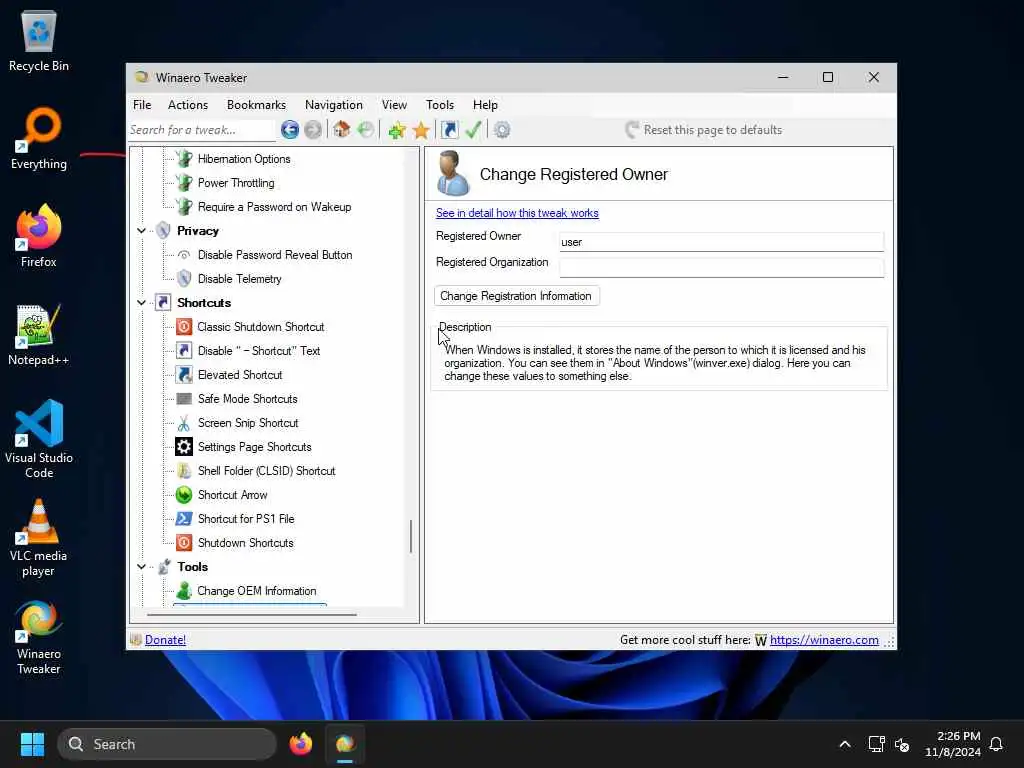
Task: Open the Recycle Bin desktop icon
Action: pos(39,40)
